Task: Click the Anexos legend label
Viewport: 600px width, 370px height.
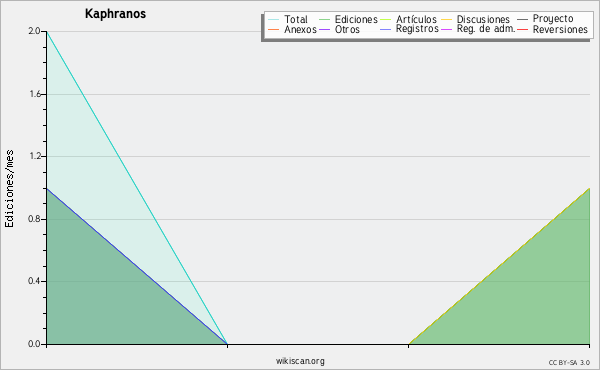Action: pyautogui.click(x=300, y=29)
